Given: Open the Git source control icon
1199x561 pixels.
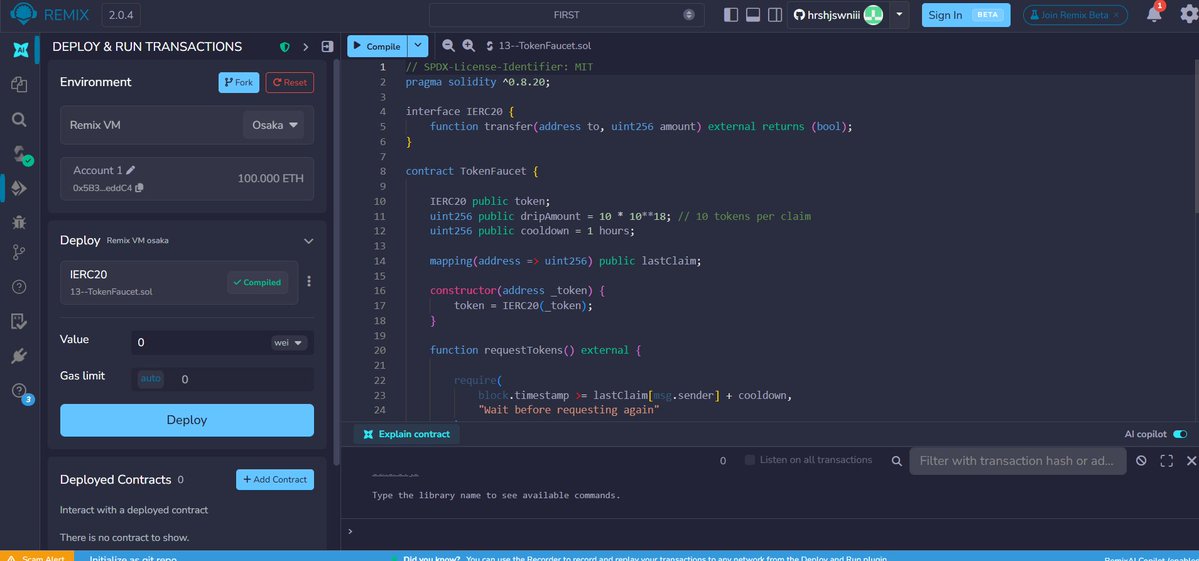Looking at the screenshot, I should 19,252.
